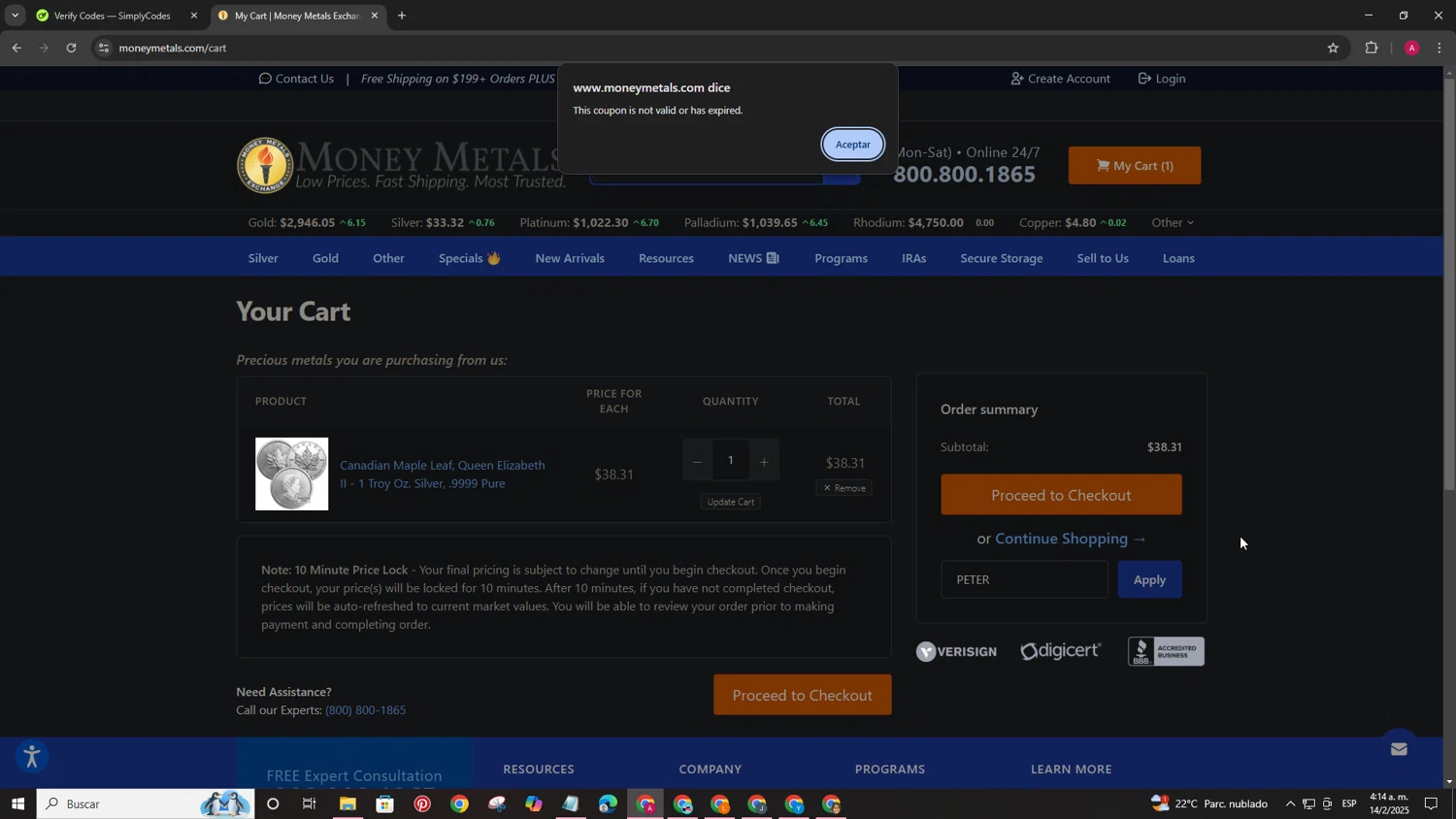The image size is (1456, 819).
Task: Open the weather widget 22°C Parc. nublado
Action: pyautogui.click(x=1208, y=804)
